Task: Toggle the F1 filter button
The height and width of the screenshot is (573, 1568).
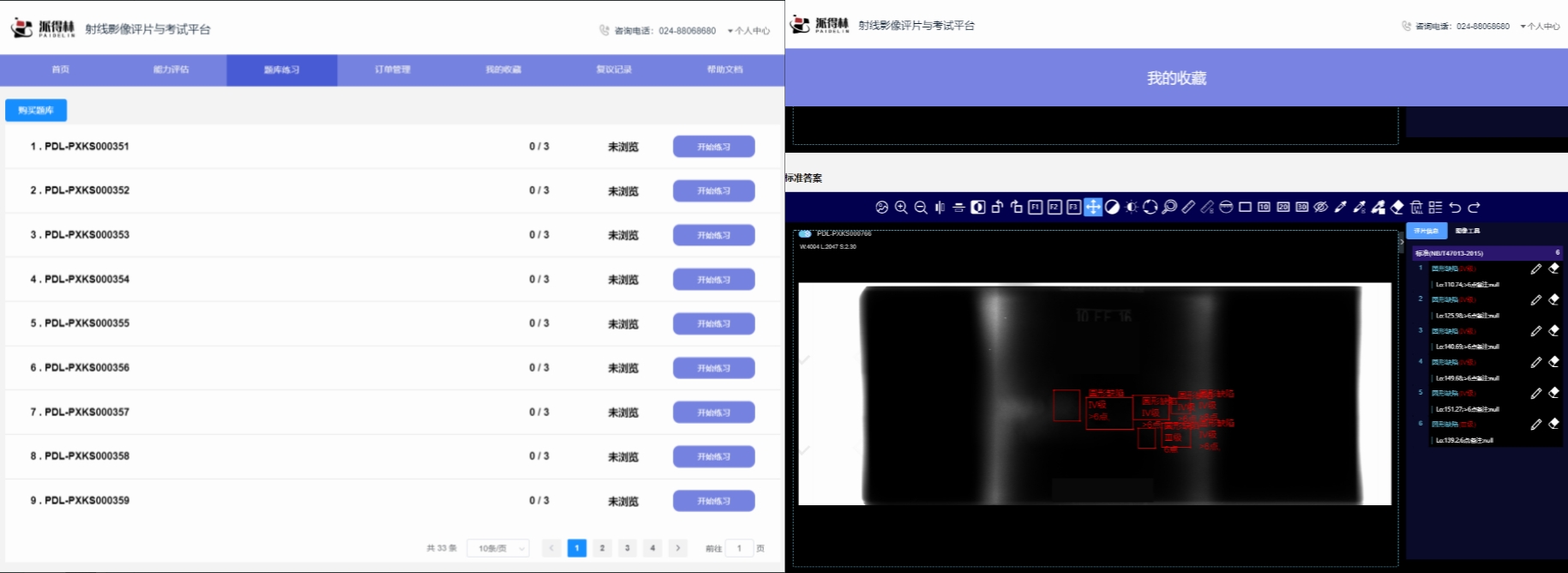Action: tap(1036, 208)
